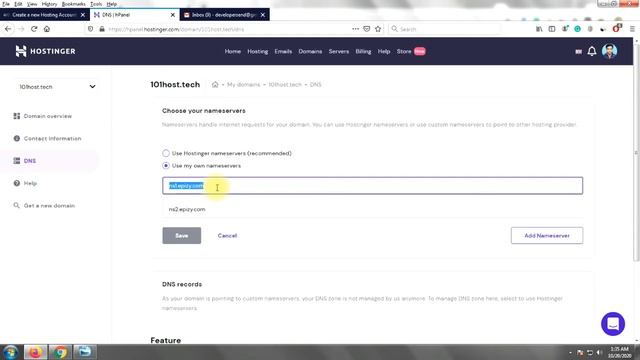Bookmark this page with star icon
Screen dimensions: 640x360
tap(378, 29)
